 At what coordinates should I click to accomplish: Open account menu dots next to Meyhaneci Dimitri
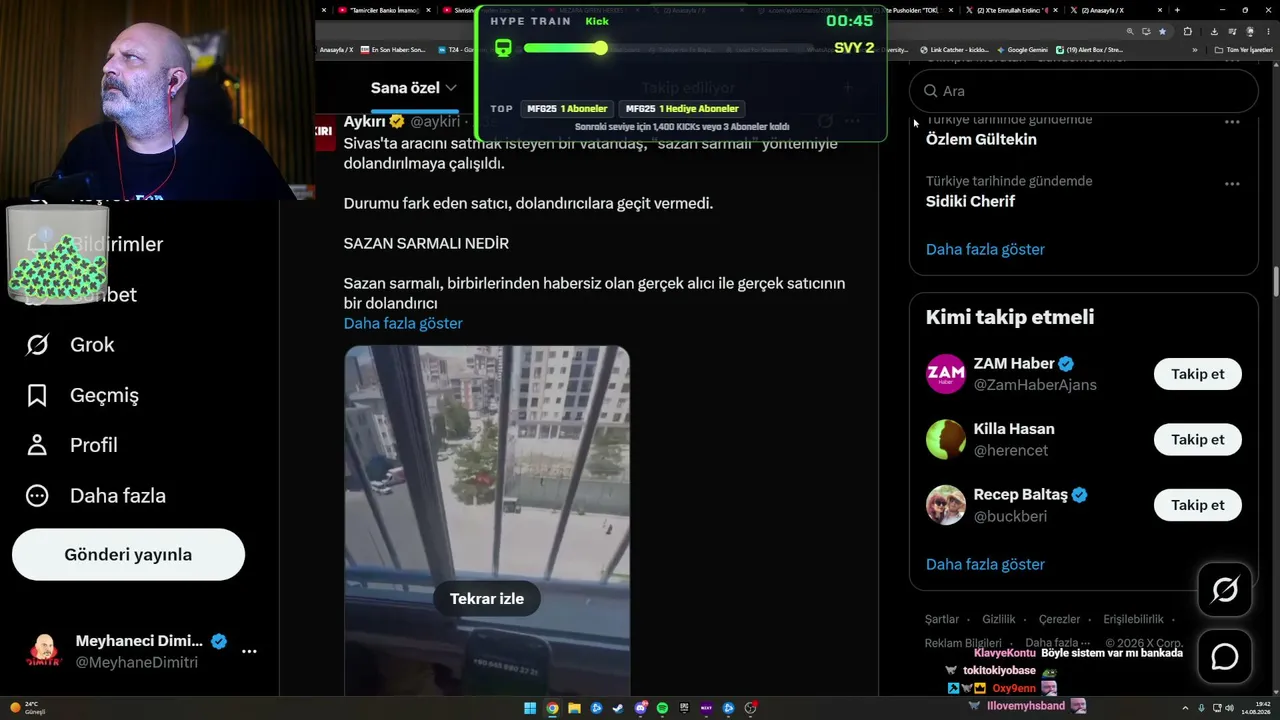click(249, 651)
